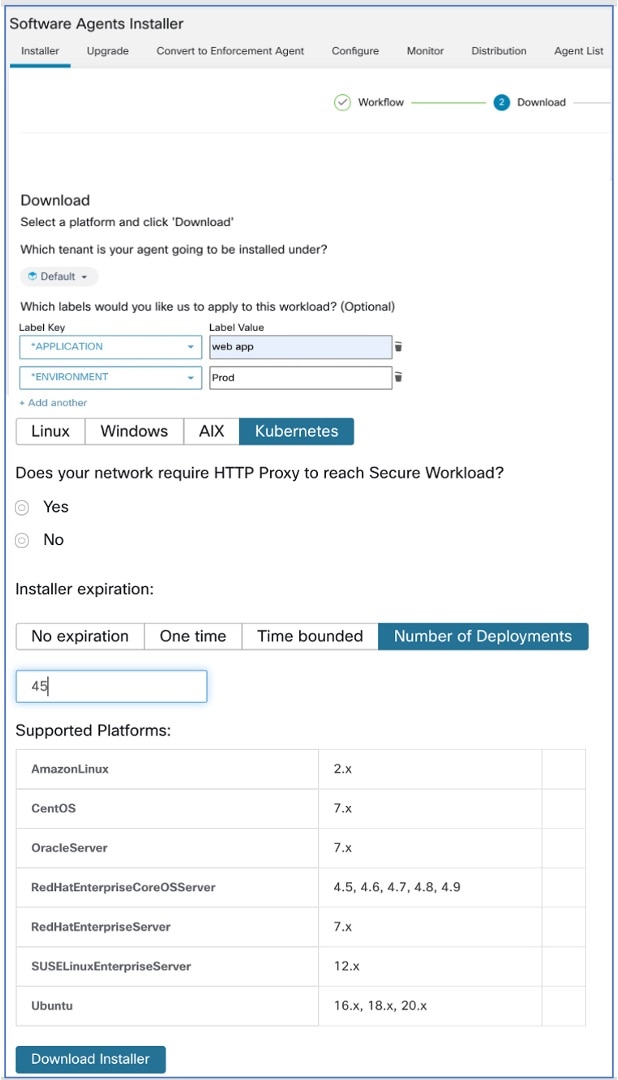Set installer expiration to Time bounded
Viewport: 618px width, 1080px height.
click(x=310, y=636)
